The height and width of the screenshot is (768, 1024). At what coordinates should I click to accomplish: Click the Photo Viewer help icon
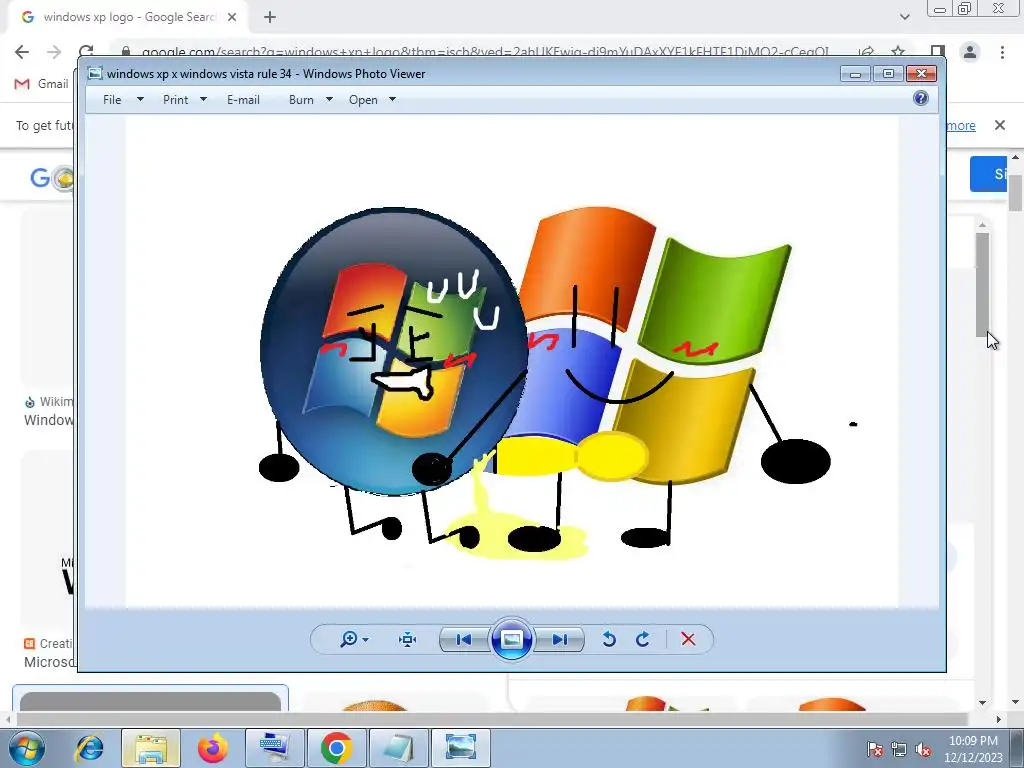pos(921,99)
